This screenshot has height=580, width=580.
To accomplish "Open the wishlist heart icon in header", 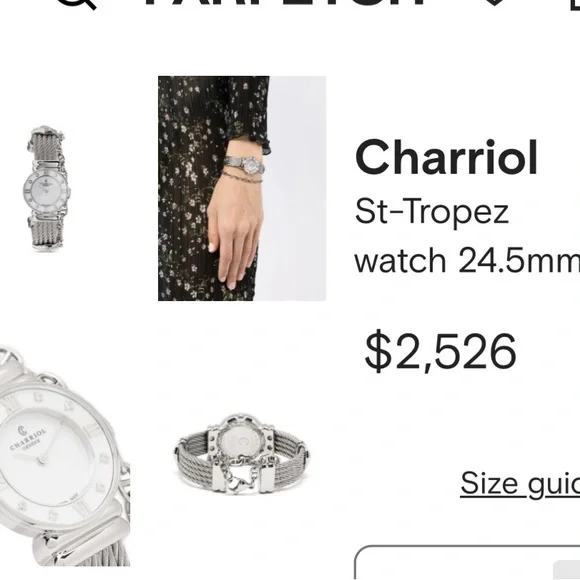I will pyautogui.click(x=495, y=2).
